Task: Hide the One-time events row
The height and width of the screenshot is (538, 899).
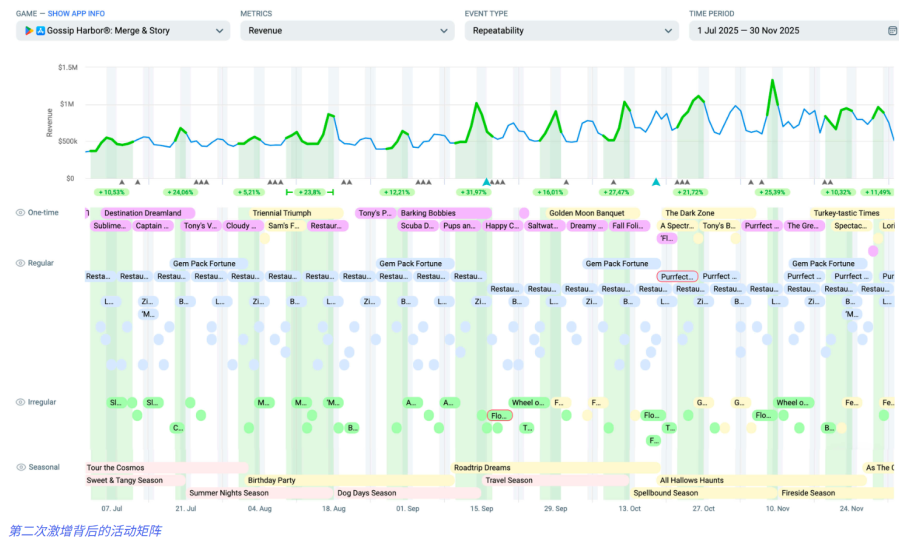Action: [x=20, y=213]
